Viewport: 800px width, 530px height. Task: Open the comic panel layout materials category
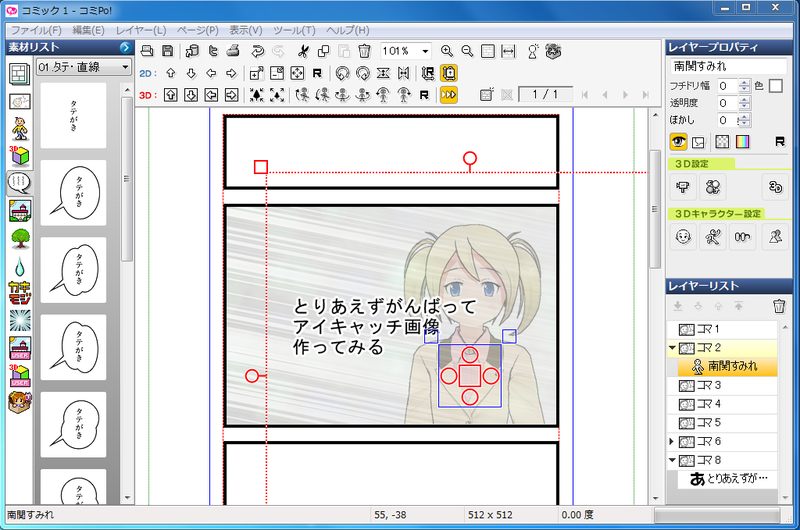pyautogui.click(x=19, y=74)
